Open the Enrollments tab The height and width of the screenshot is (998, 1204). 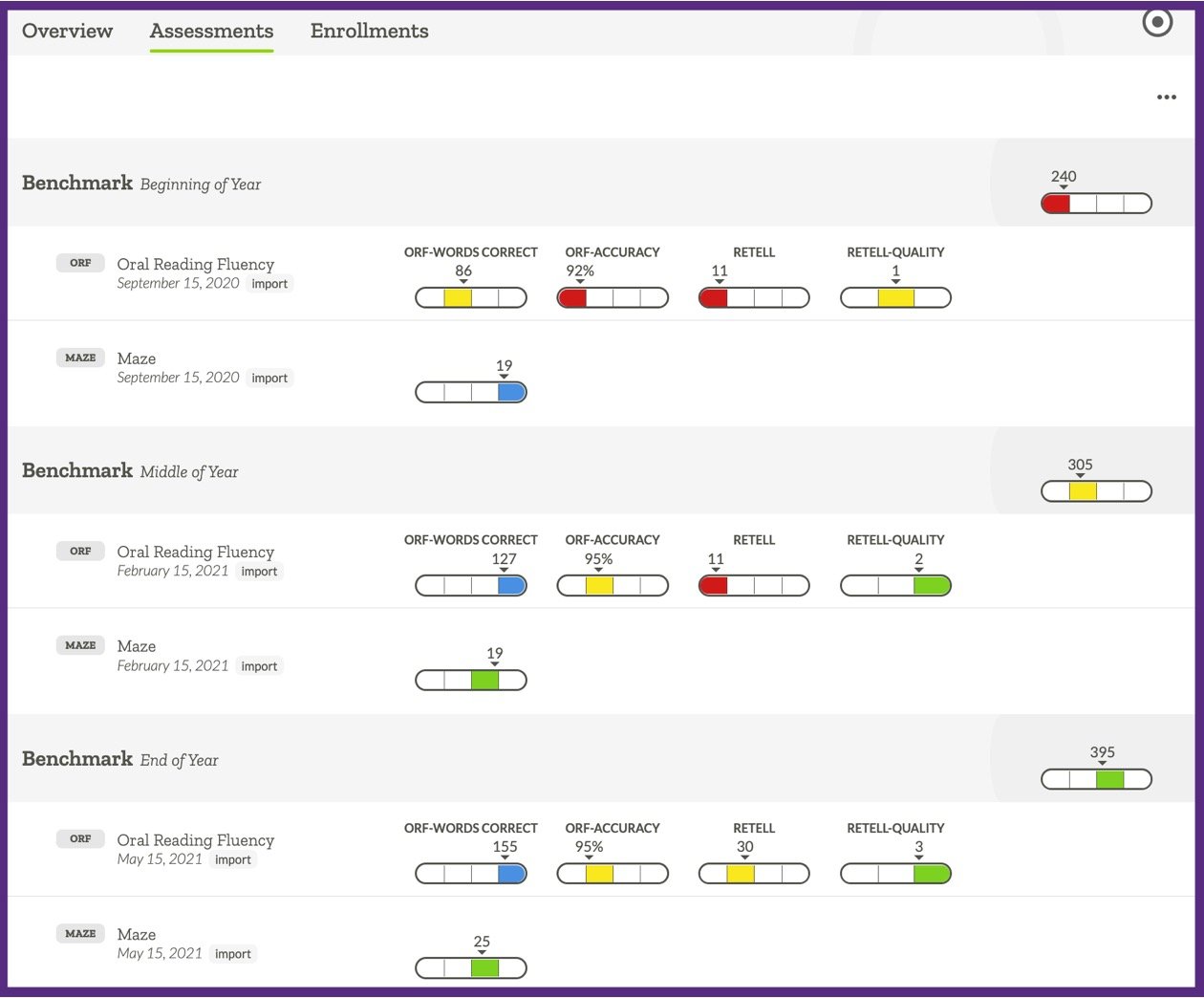tap(369, 31)
